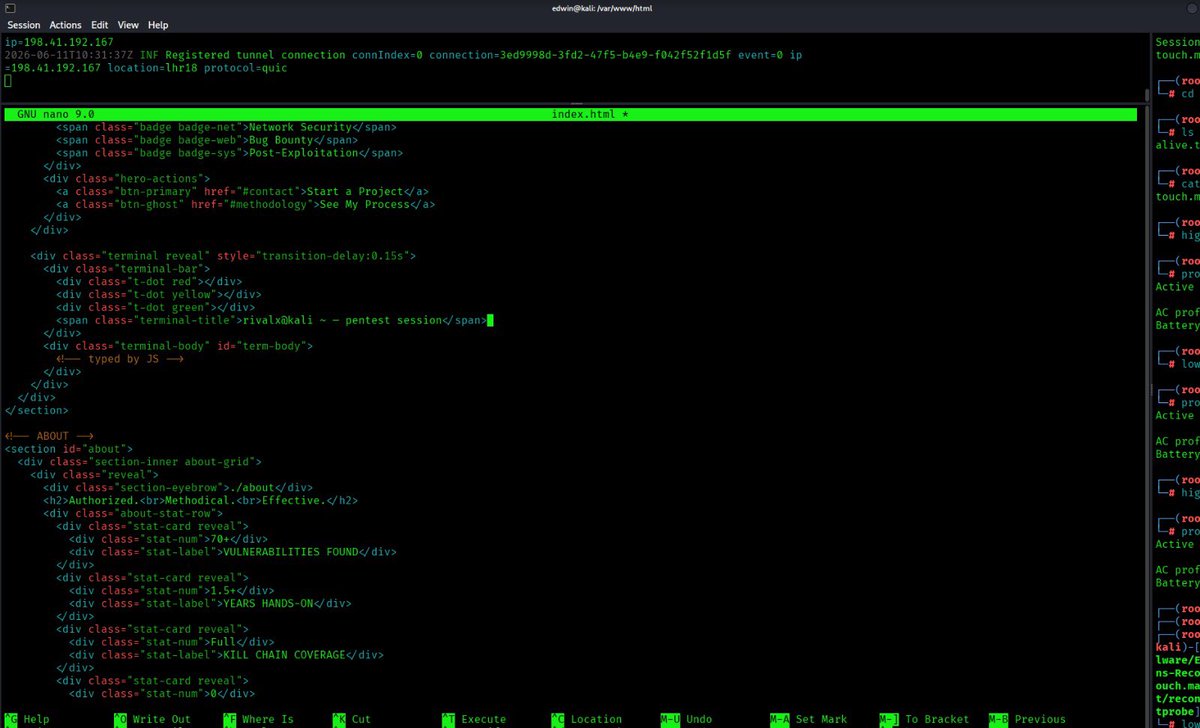Open the View menu
This screenshot has height=728, width=1200.
point(128,24)
